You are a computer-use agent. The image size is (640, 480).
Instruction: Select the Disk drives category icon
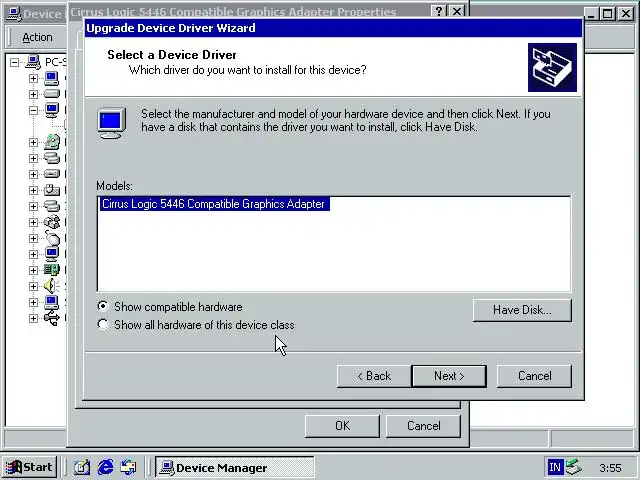pyautogui.click(x=52, y=94)
